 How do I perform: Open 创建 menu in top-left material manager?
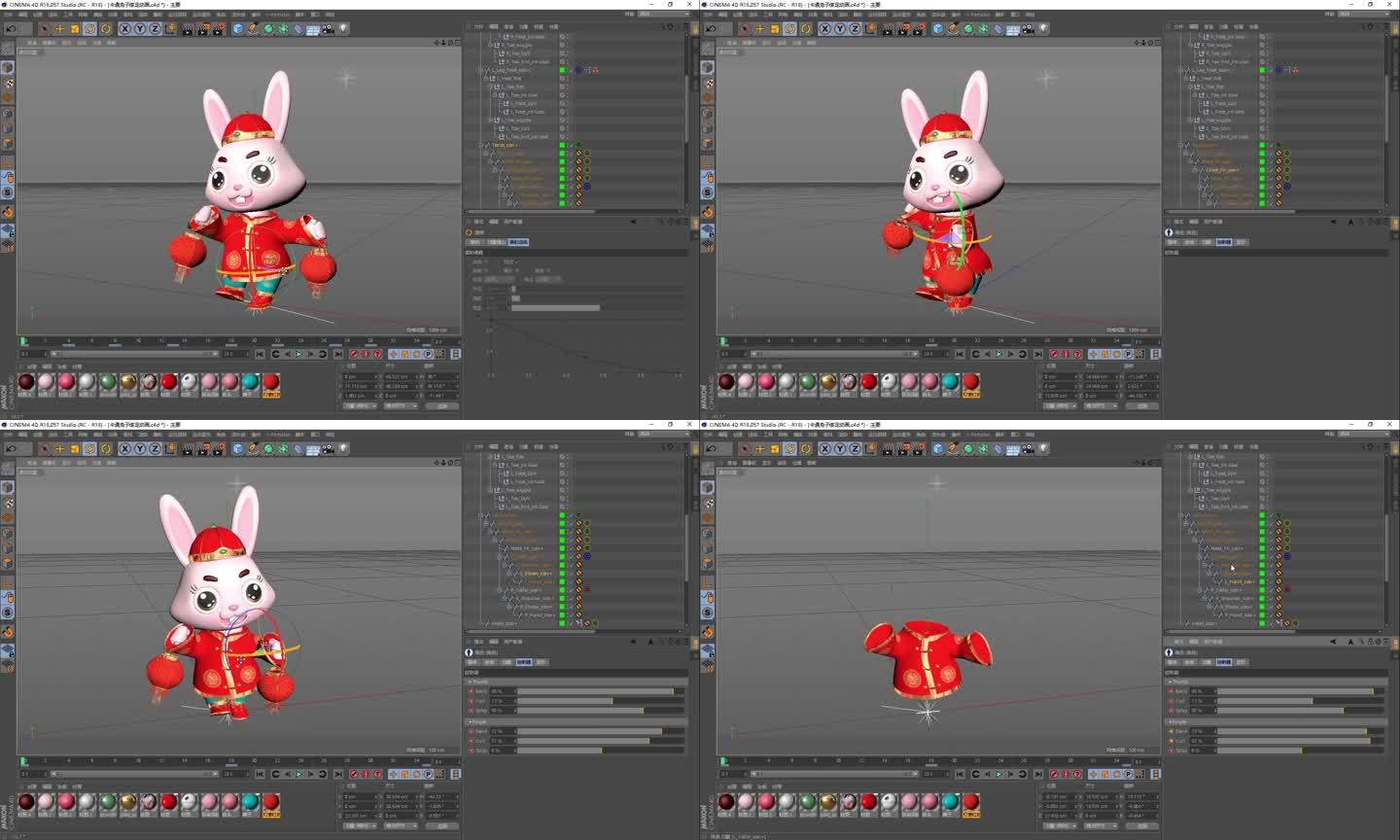coord(32,367)
